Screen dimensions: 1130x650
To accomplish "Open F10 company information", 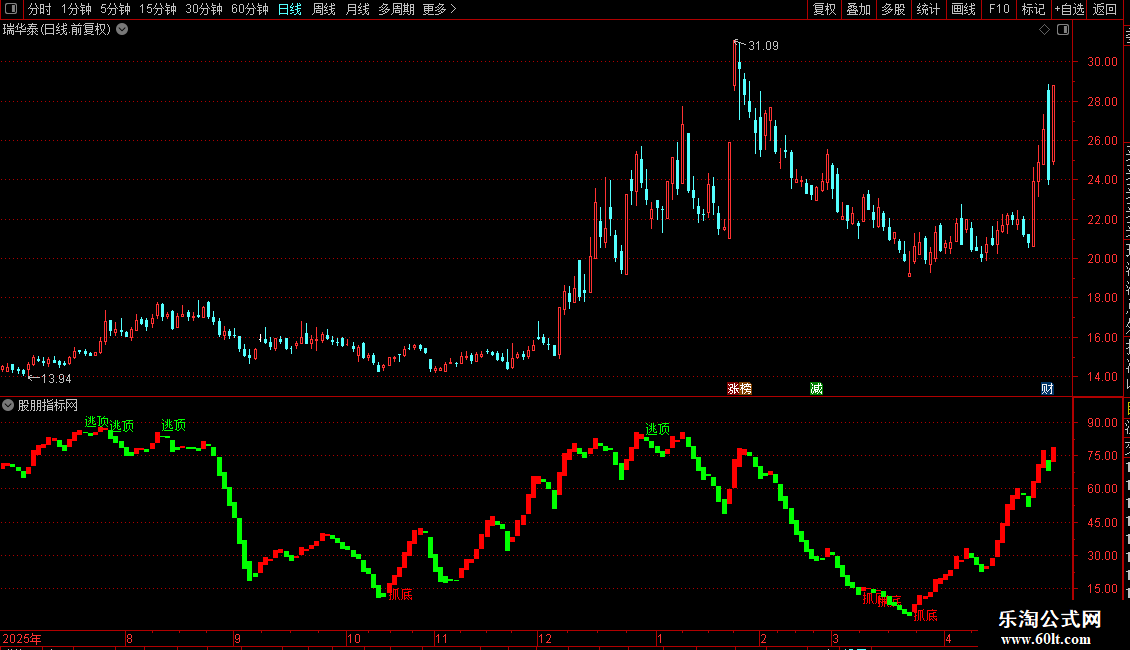I will [999, 9].
